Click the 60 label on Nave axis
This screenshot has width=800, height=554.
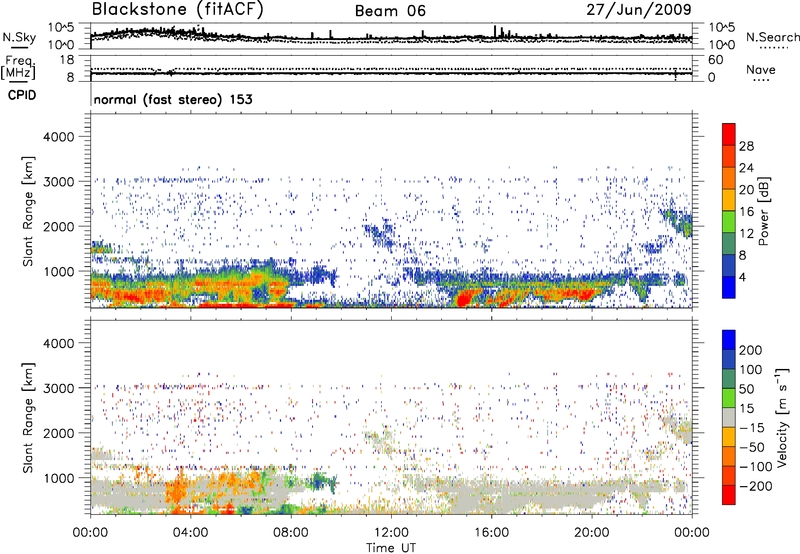[716, 60]
